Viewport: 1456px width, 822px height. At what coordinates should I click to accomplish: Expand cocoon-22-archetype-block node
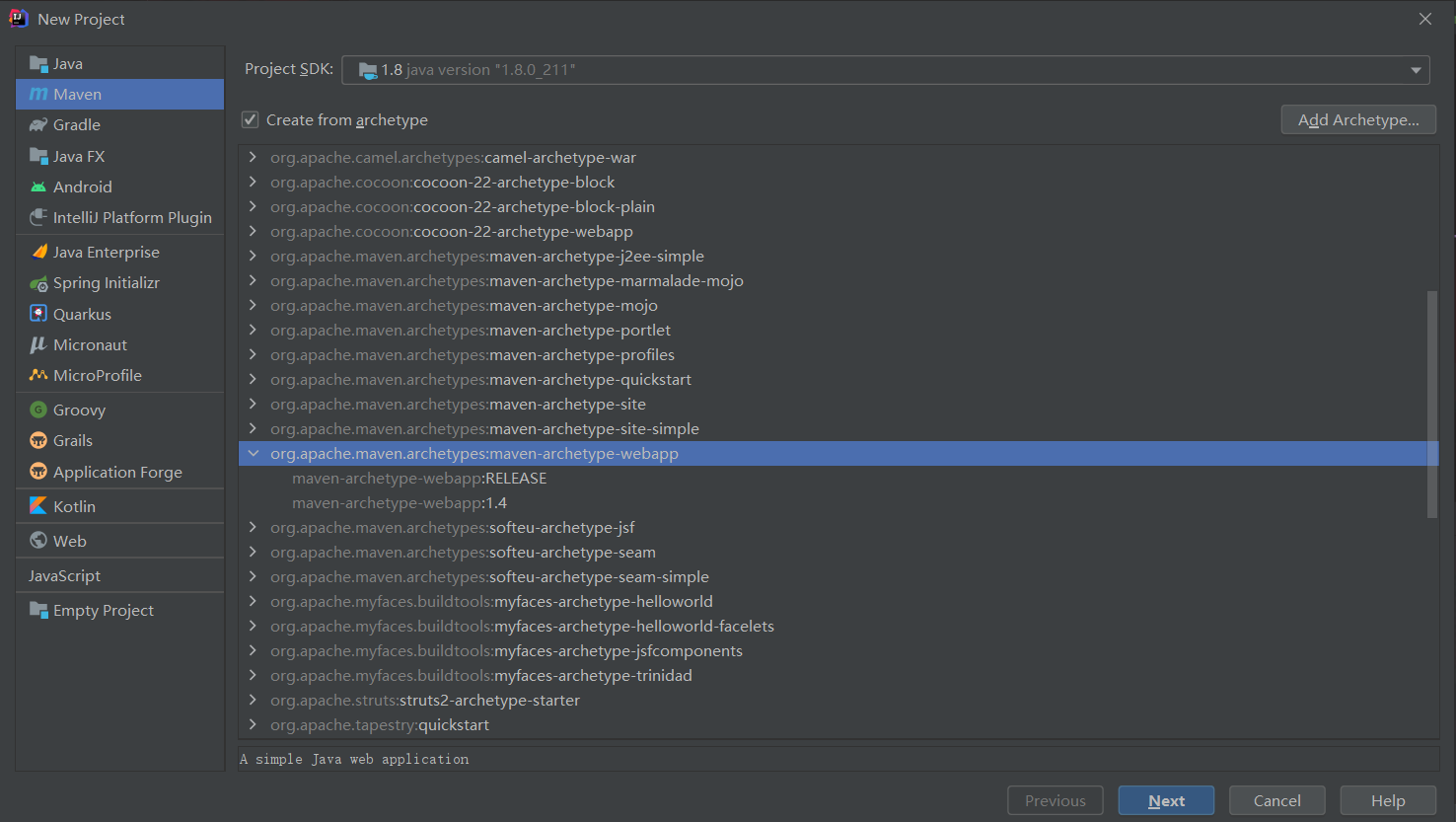click(x=254, y=183)
